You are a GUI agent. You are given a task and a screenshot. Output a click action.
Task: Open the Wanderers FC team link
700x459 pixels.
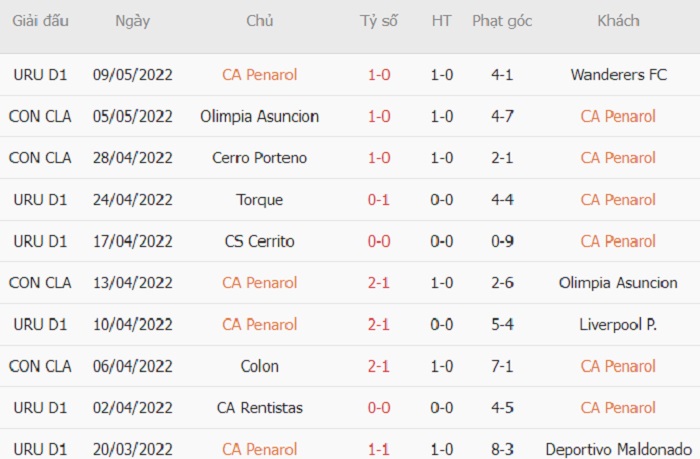(x=618, y=75)
